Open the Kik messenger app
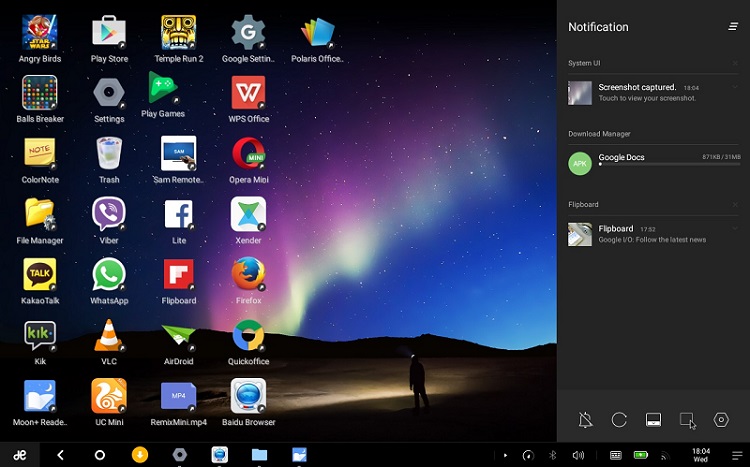 point(40,335)
